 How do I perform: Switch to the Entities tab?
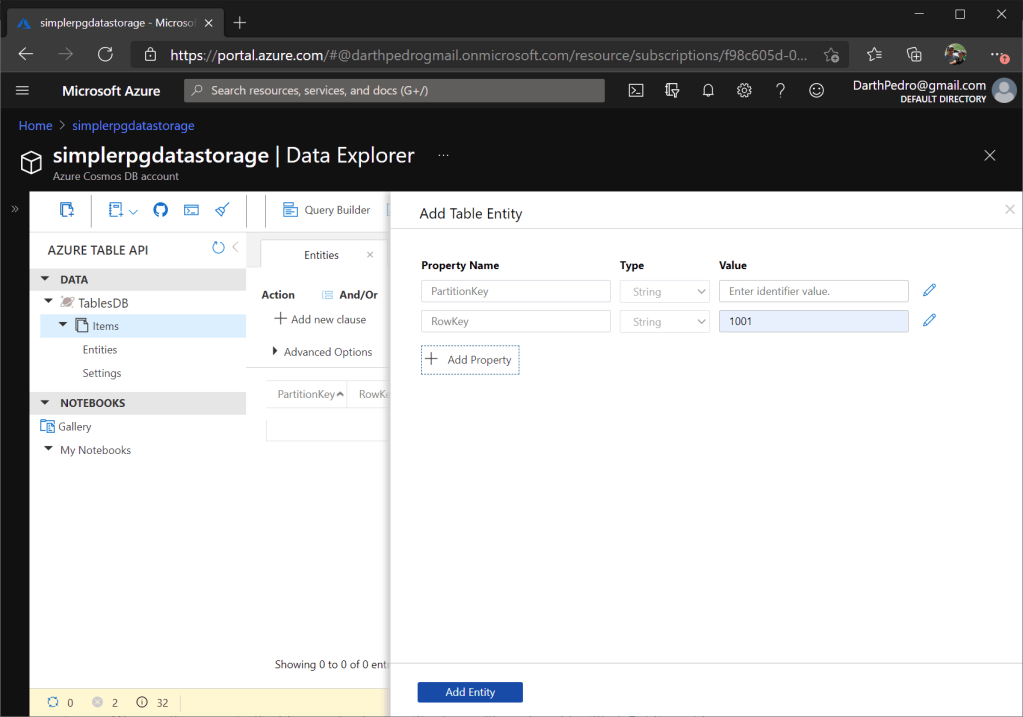pos(321,255)
